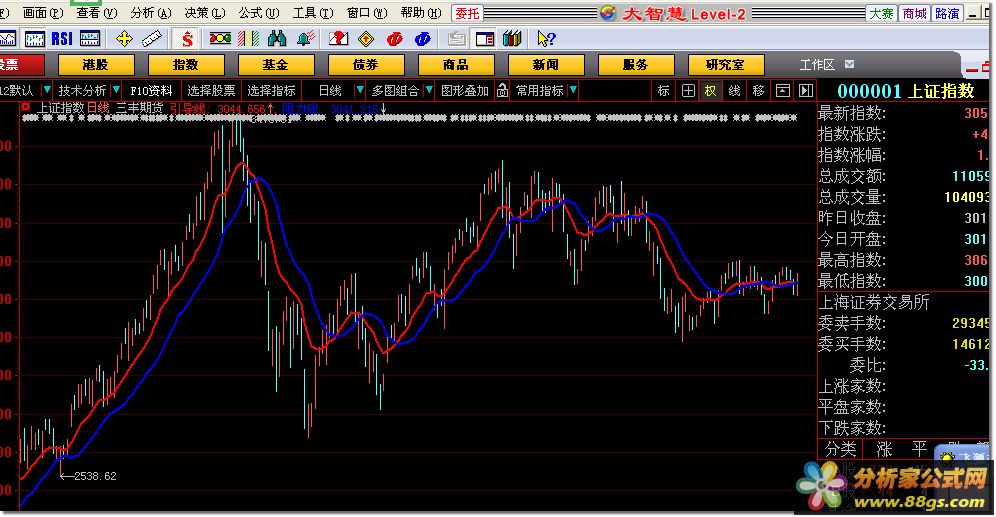This screenshot has width=996, height=517.
Task: Select the 分类 tab in the quote panel
Action: (x=840, y=449)
